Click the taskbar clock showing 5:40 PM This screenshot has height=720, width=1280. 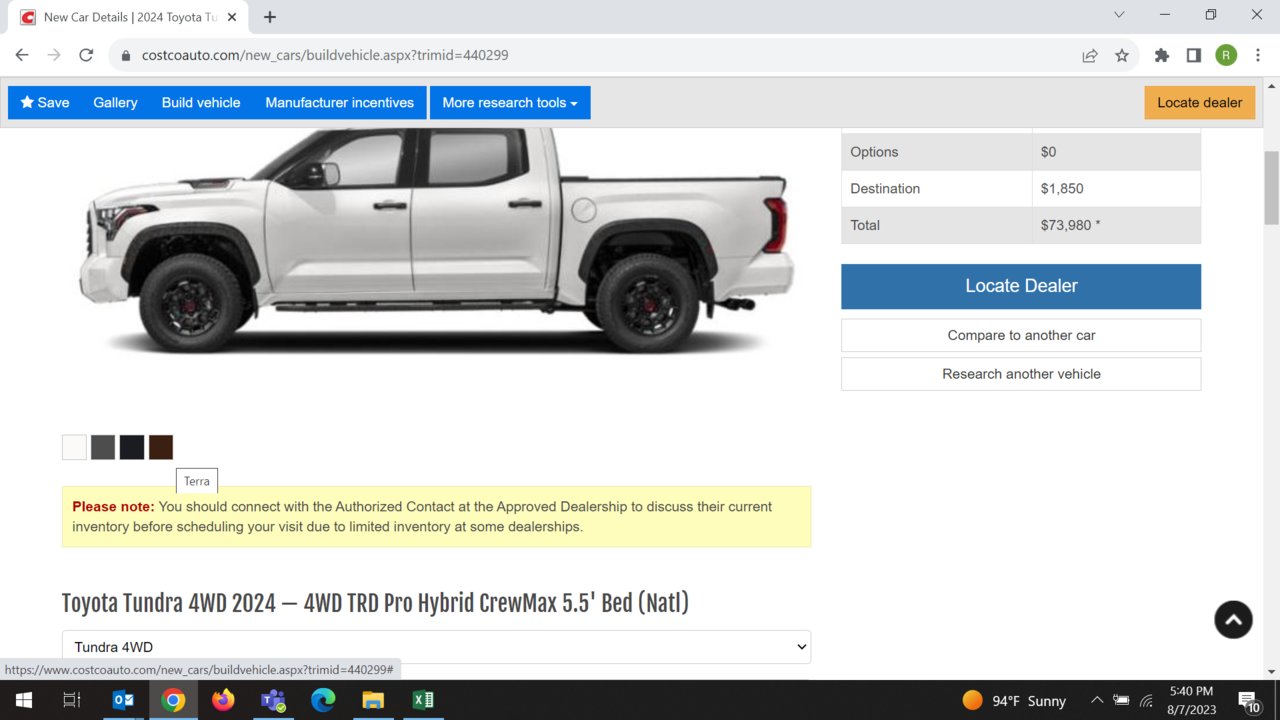(x=1190, y=700)
